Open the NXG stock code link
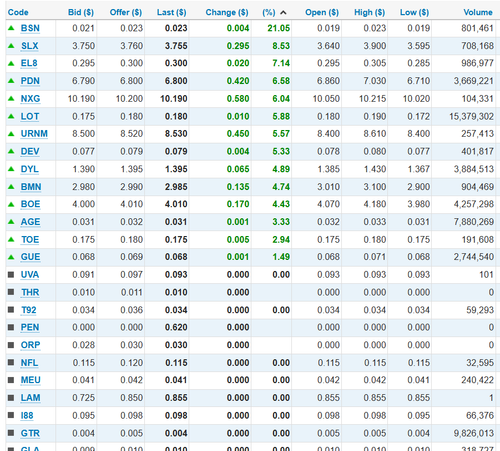Image resolution: width=500 pixels, height=451 pixels. pos(30,99)
